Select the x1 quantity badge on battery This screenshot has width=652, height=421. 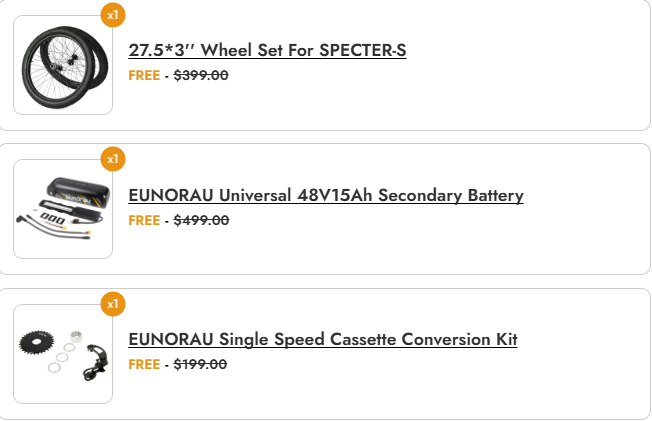pyautogui.click(x=113, y=158)
